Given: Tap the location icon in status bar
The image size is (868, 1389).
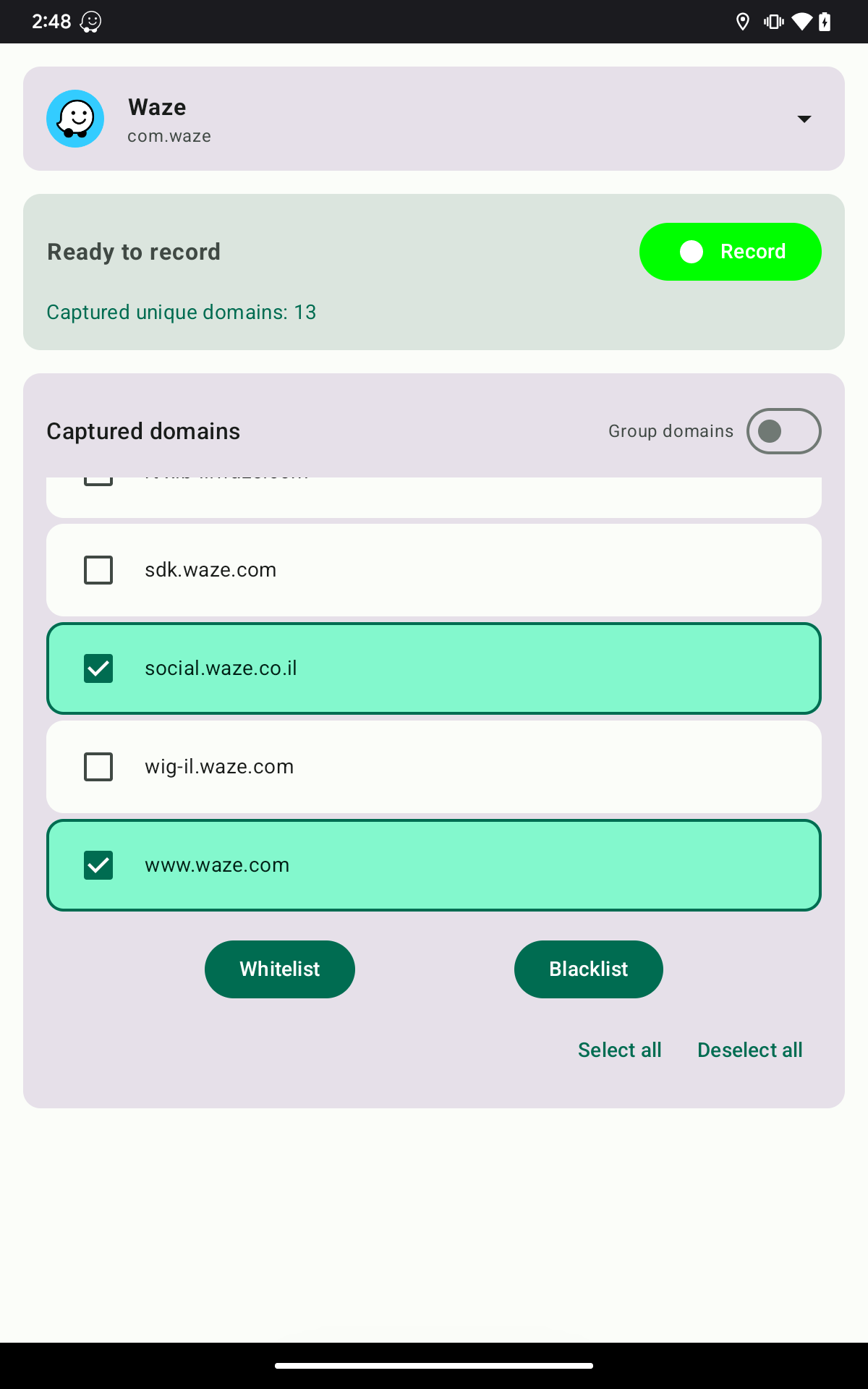Looking at the screenshot, I should (x=742, y=22).
